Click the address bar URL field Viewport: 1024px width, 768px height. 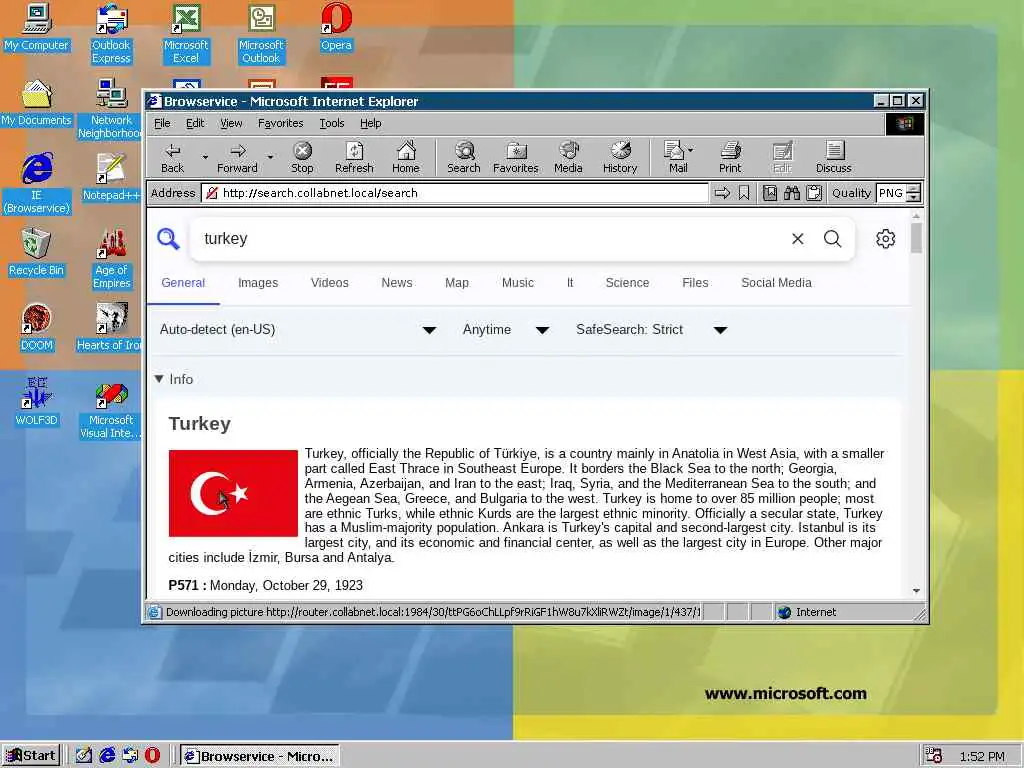(x=455, y=193)
